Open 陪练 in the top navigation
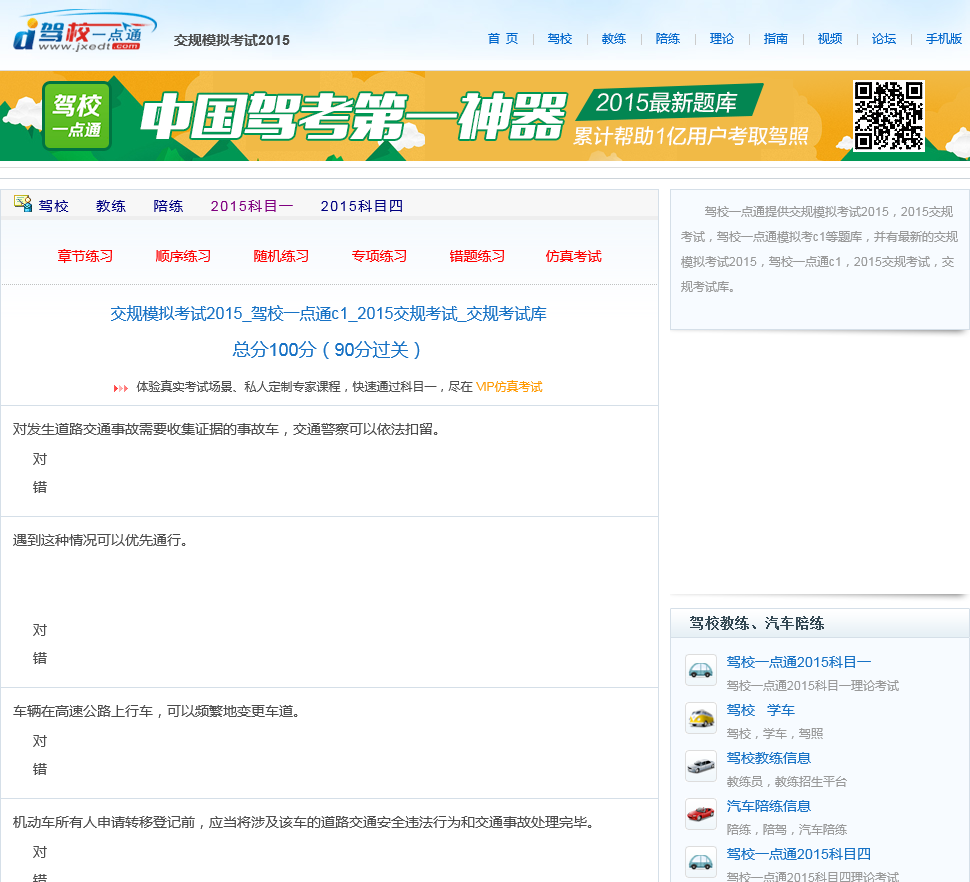Screen dimensions: 970x882 [667, 39]
